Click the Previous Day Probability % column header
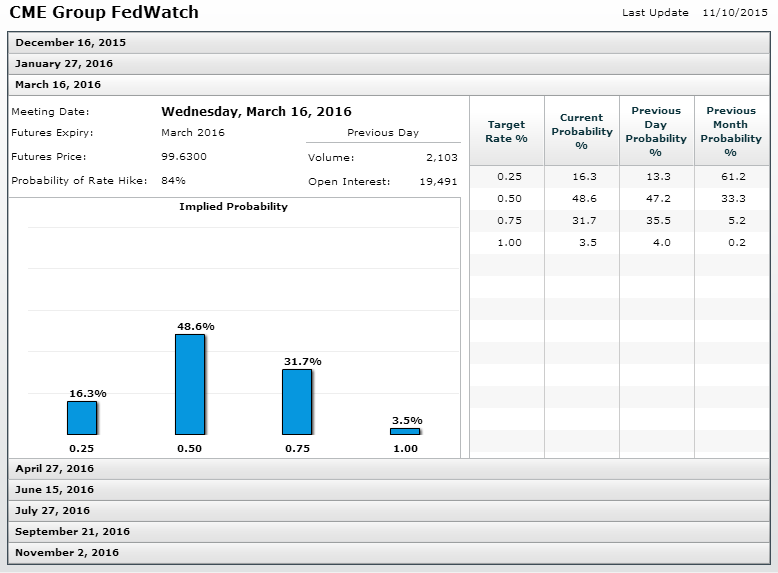Screen dimensions: 778x573 [x=656, y=131]
